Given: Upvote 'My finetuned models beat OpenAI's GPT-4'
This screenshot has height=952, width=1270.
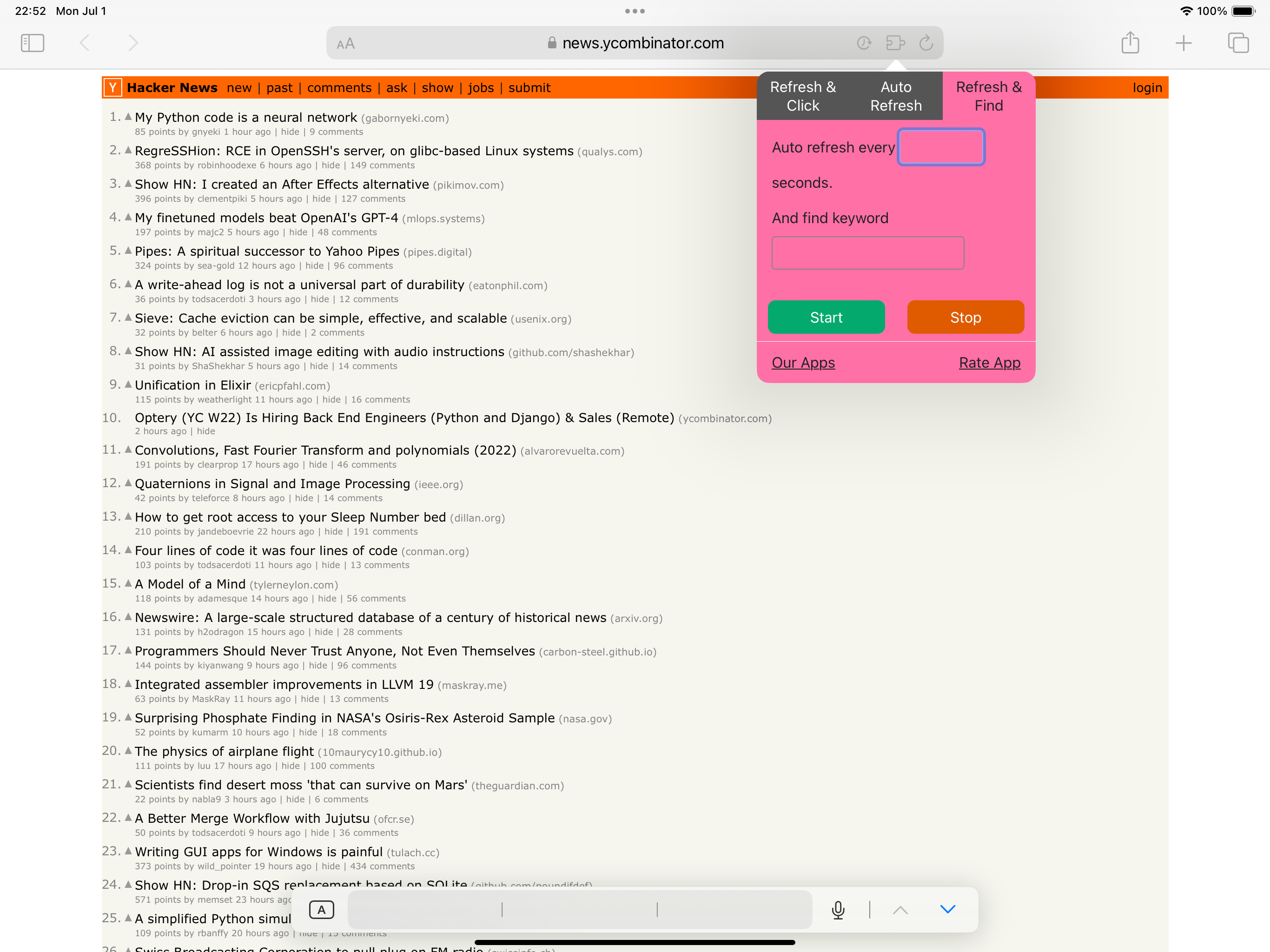Looking at the screenshot, I should 128,217.
